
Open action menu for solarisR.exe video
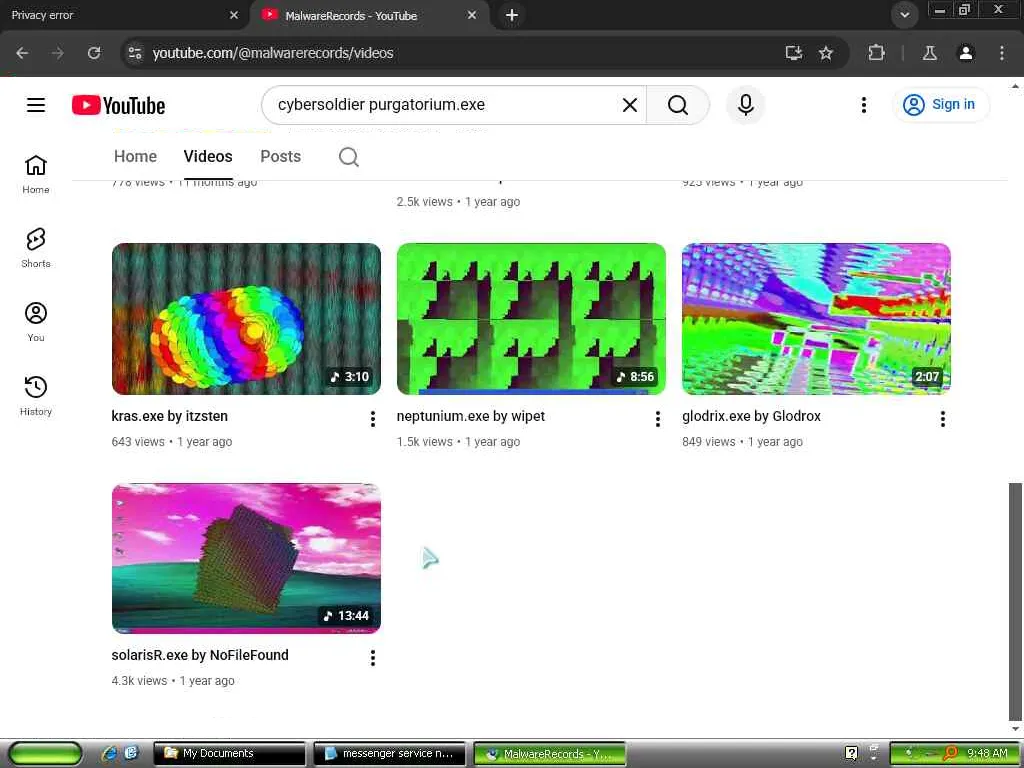(373, 658)
